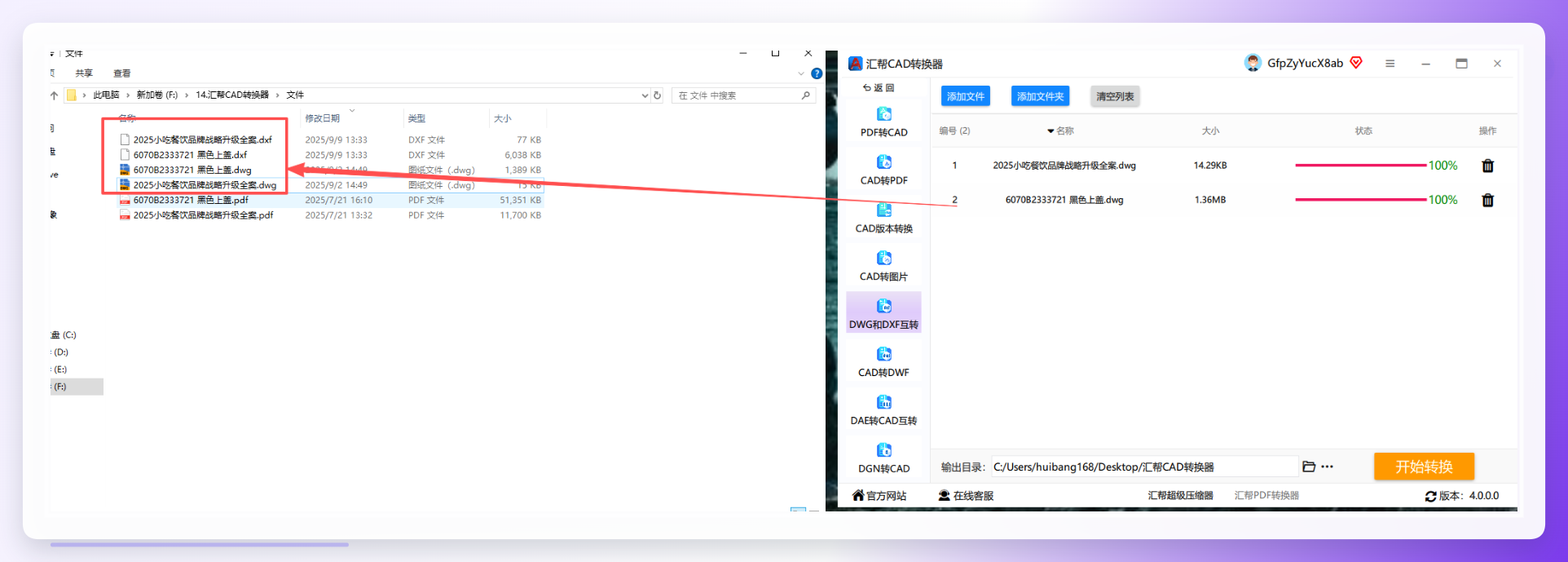Viewport: 1568px width, 562px height.
Task: Open the 官方网站 link
Action: (x=879, y=496)
